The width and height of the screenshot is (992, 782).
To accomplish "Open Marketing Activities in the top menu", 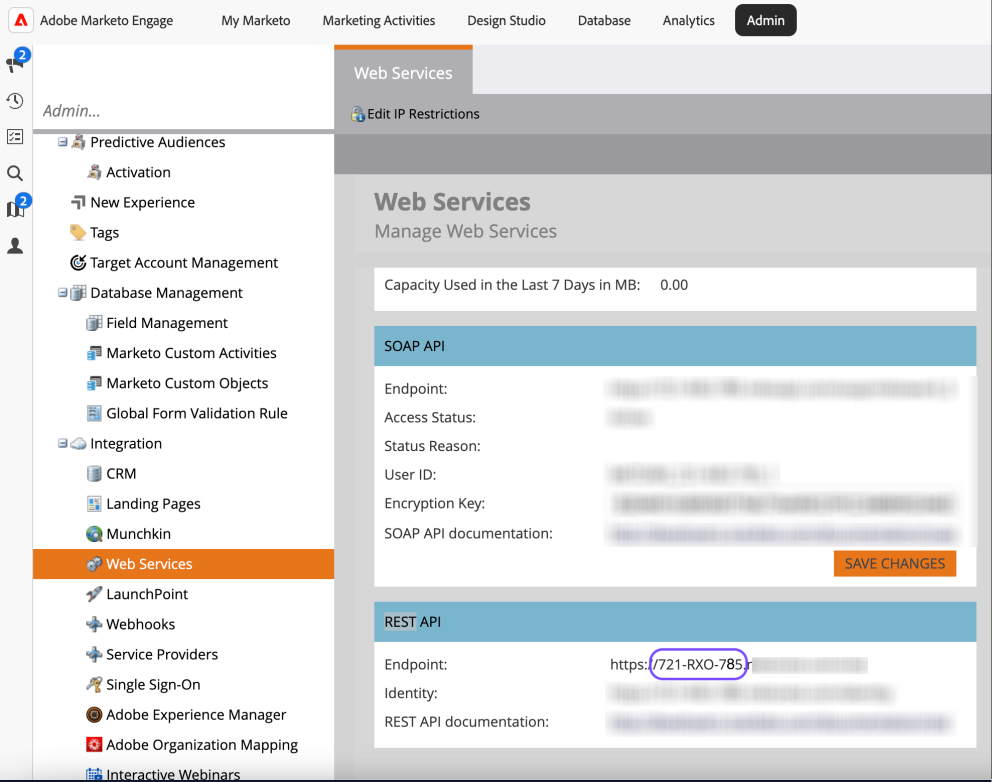I will click(379, 20).
